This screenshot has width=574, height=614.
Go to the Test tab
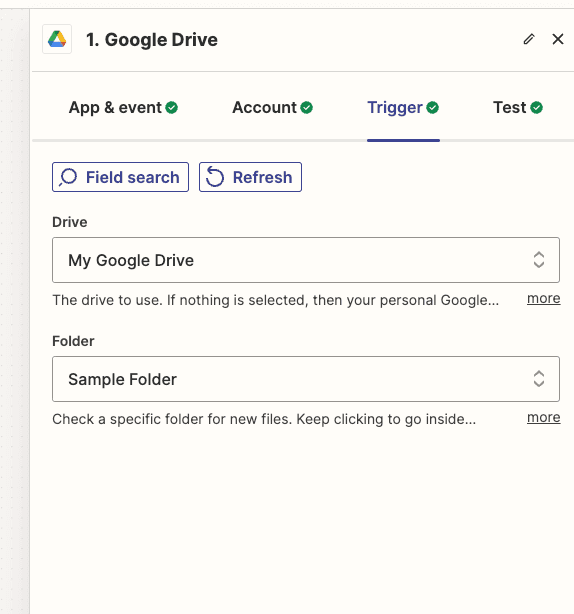click(x=518, y=108)
